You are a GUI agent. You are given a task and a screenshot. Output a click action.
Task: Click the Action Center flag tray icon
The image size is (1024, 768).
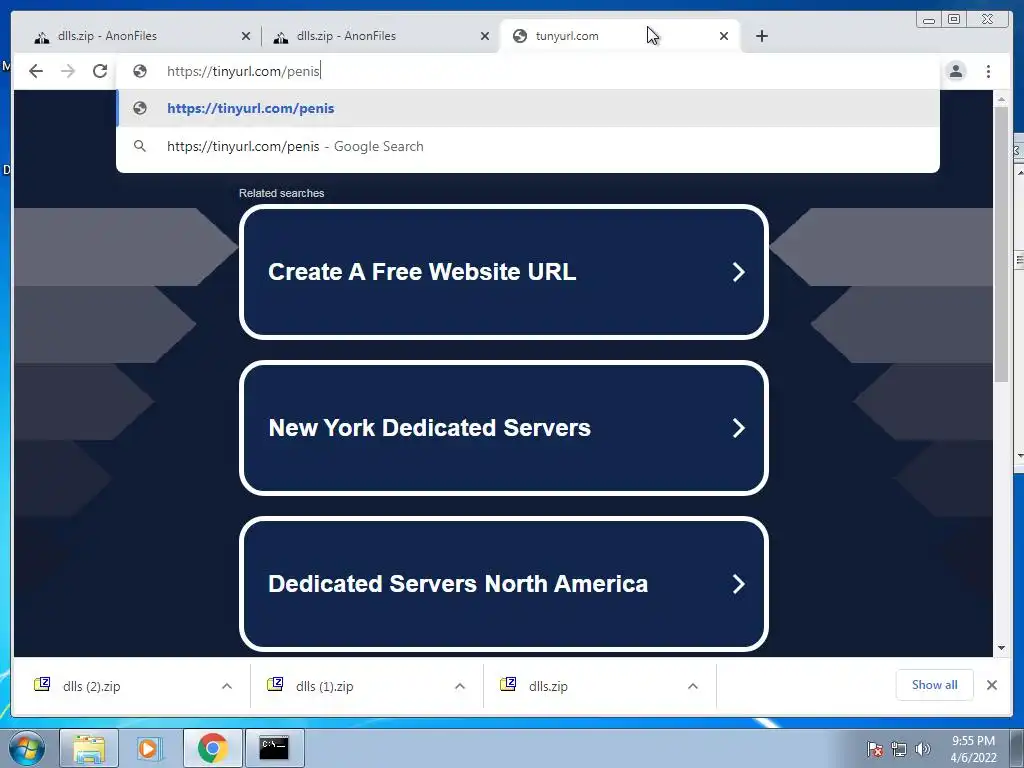coord(875,749)
